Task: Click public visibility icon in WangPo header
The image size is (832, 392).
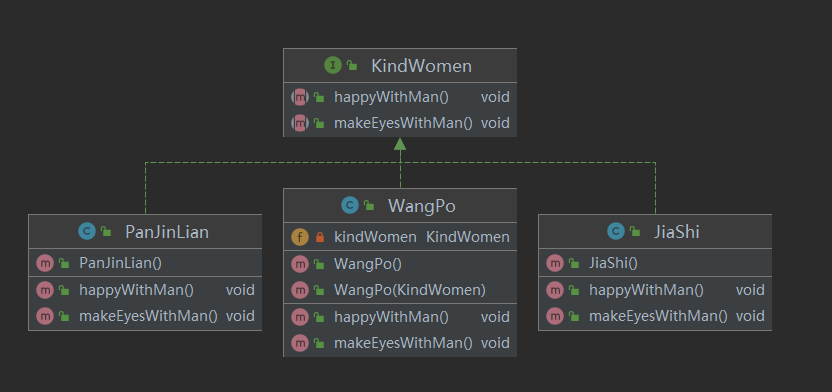Action: click(369, 206)
